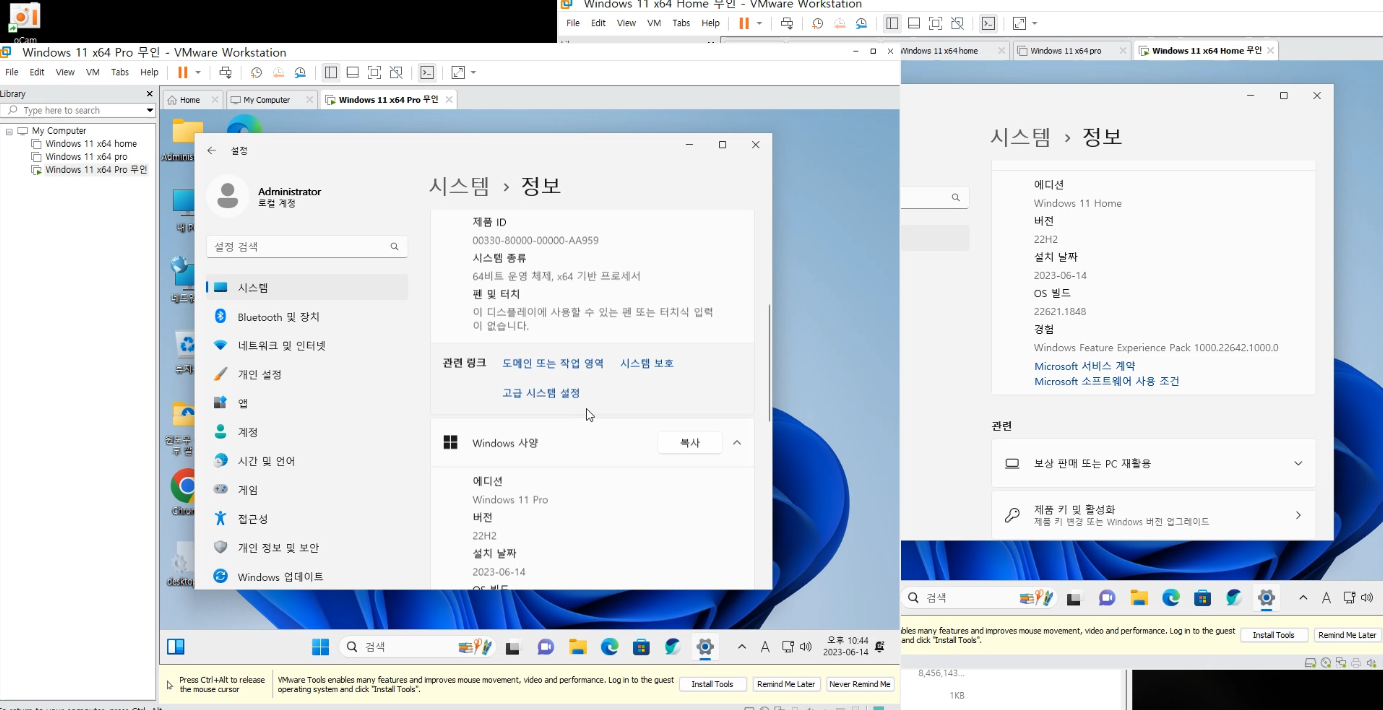This screenshot has height=710, width=1383.
Task: Select Windows 11 x64 home in library tree
Action: pos(91,144)
